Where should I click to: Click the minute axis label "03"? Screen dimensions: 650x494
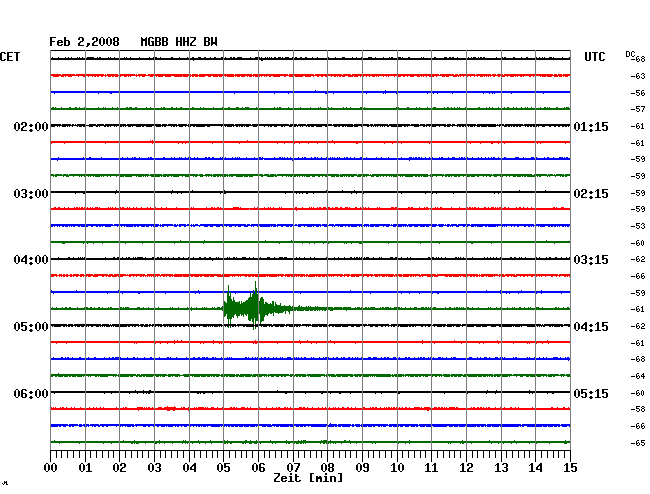coord(154,468)
